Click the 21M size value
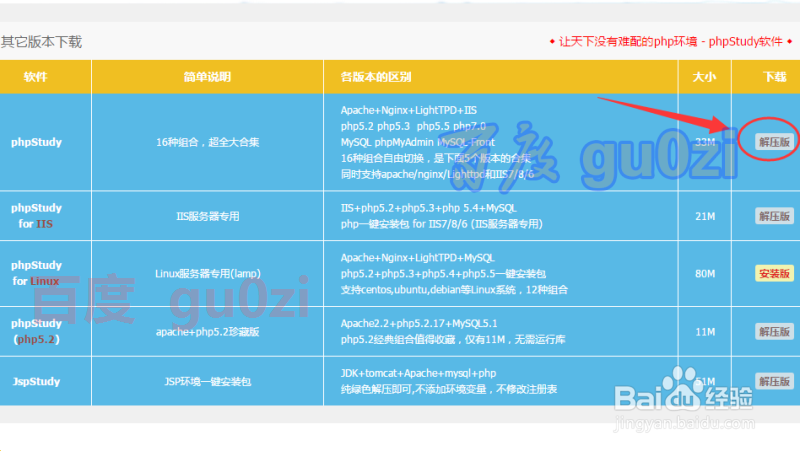Screen dimensions: 800x451 pyautogui.click(x=705, y=216)
